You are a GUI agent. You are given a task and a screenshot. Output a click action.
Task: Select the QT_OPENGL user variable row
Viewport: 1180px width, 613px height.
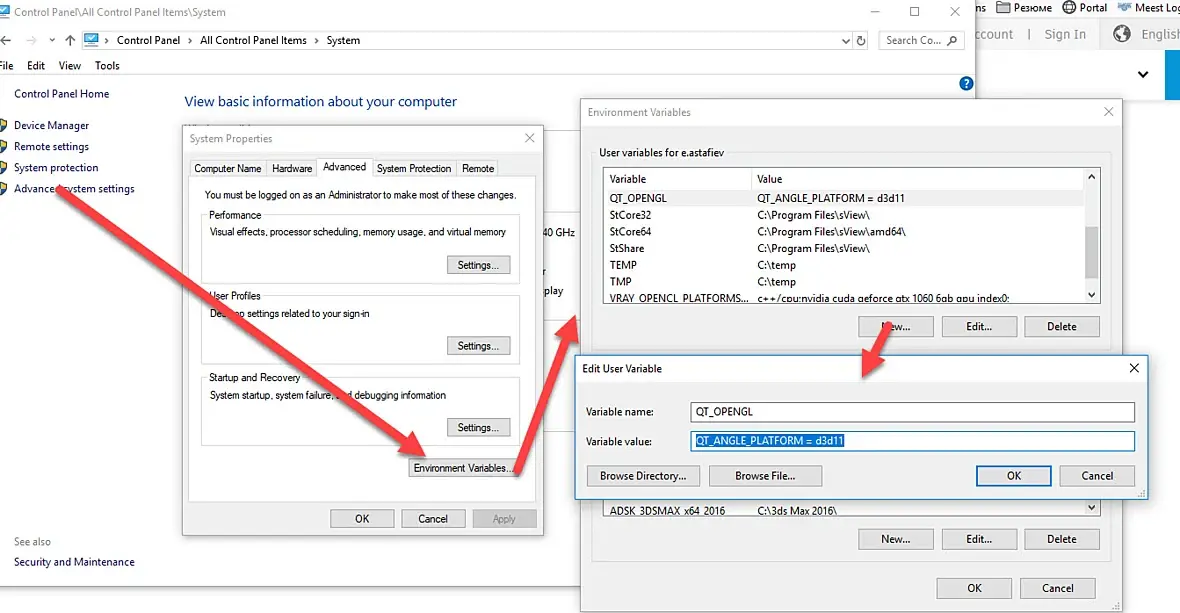pyautogui.click(x=843, y=199)
